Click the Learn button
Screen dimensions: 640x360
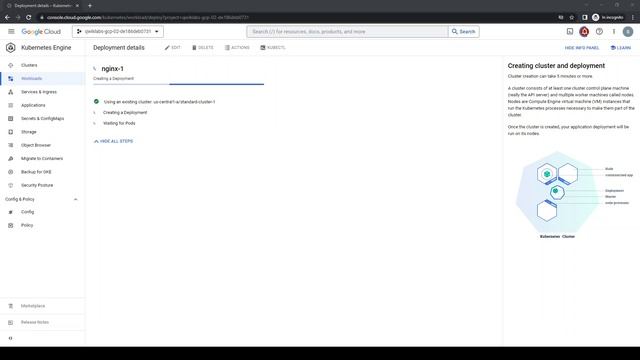coord(620,48)
